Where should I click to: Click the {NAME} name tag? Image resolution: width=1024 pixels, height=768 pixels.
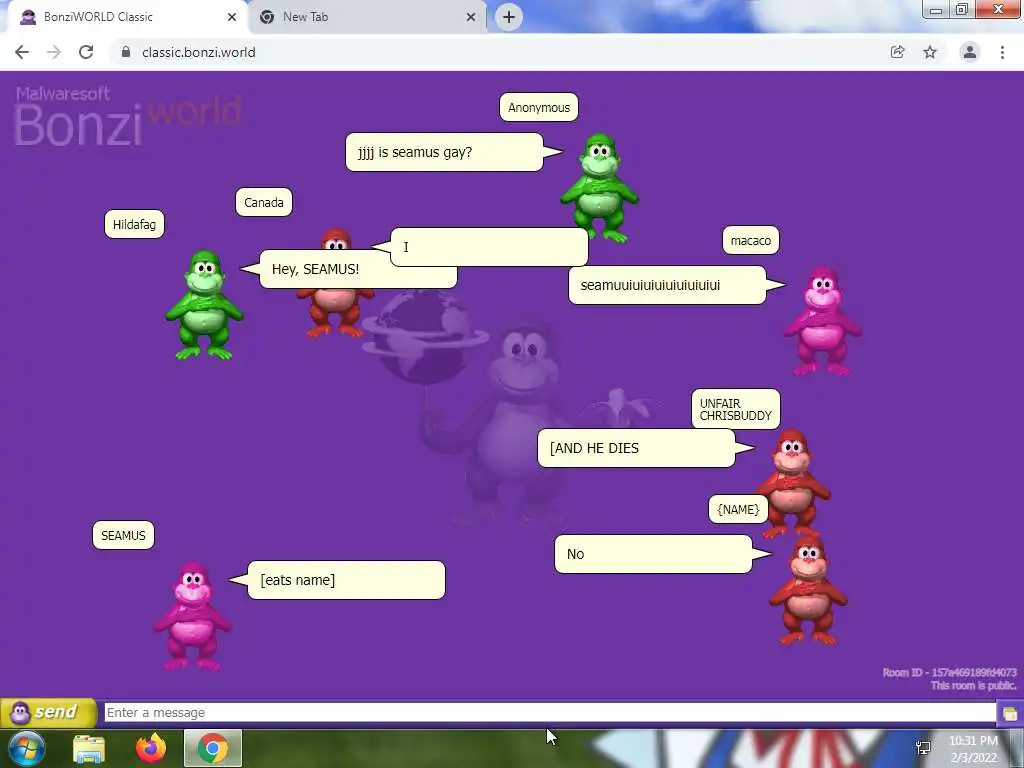[x=738, y=509]
